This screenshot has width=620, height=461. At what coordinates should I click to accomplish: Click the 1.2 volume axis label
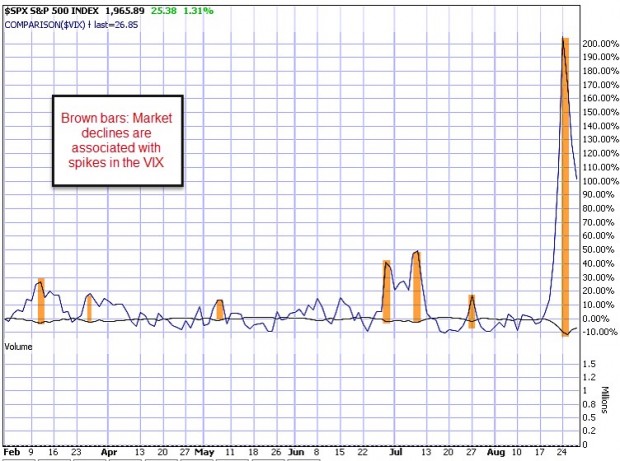[589, 377]
